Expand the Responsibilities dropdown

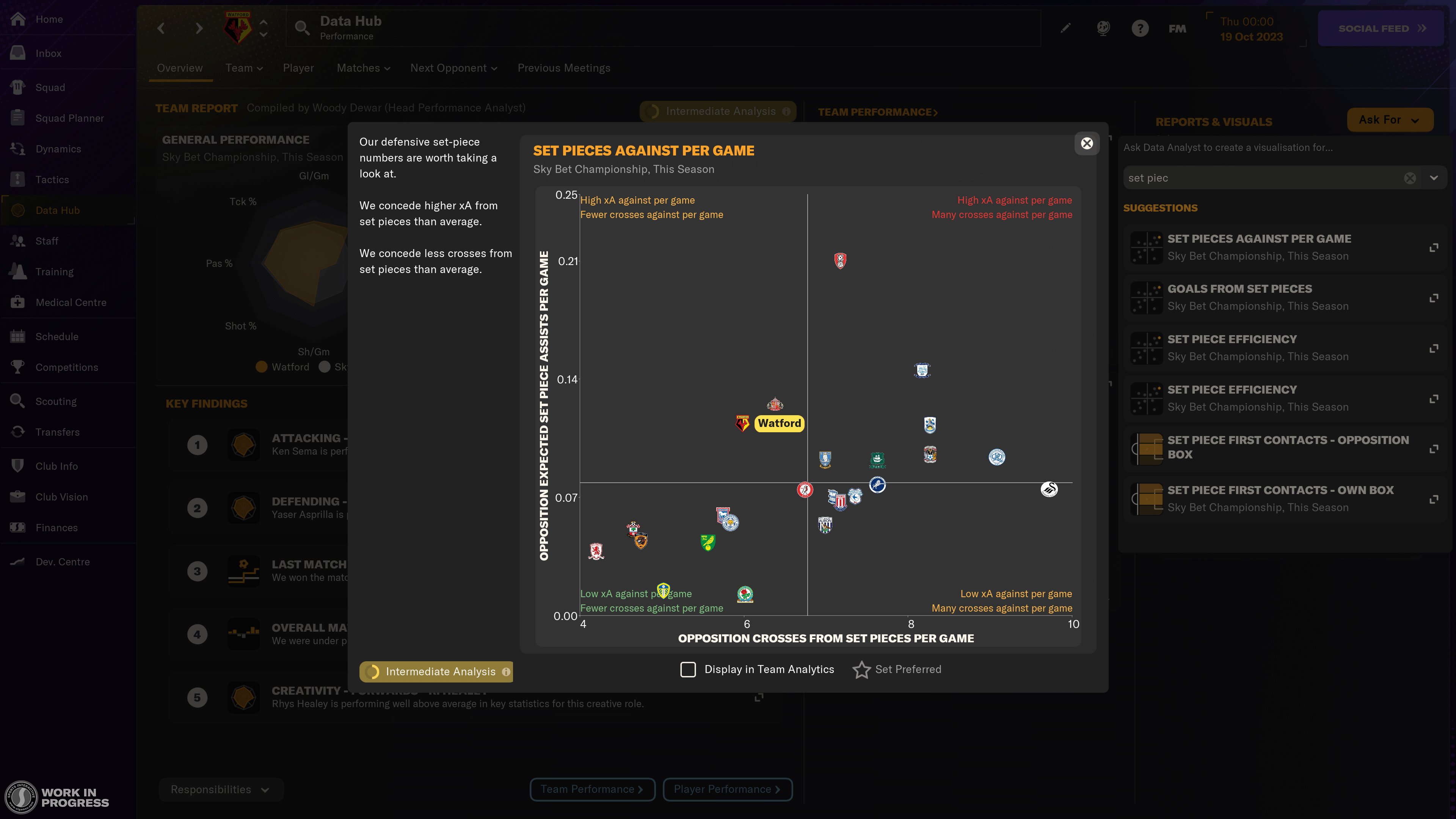pos(266,789)
